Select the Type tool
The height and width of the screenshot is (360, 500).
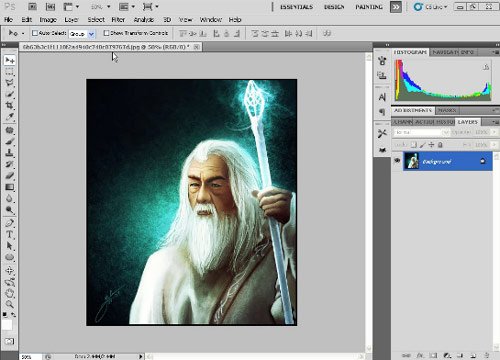(10, 234)
